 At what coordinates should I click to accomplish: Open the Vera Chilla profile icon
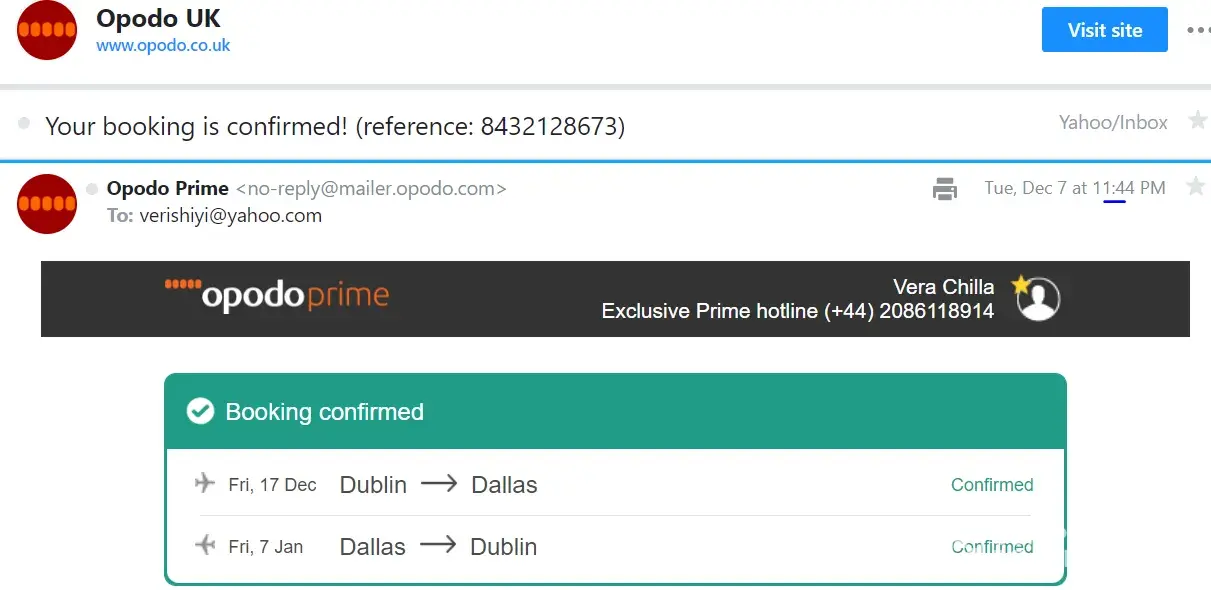1037,298
